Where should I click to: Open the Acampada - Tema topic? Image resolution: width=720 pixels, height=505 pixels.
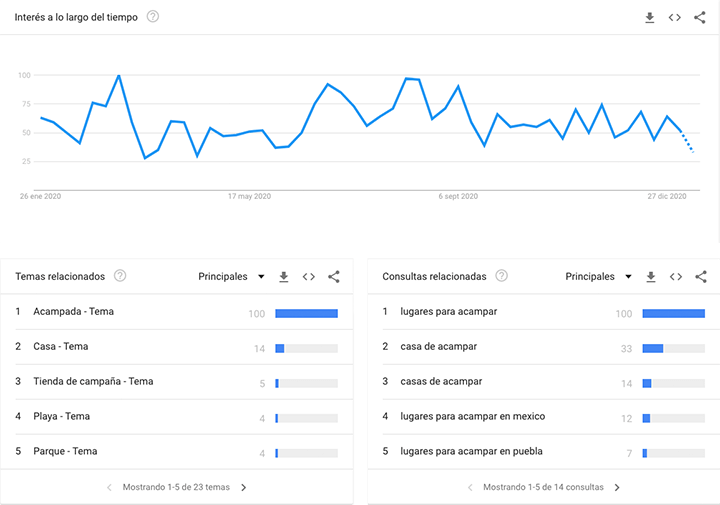pos(73,311)
